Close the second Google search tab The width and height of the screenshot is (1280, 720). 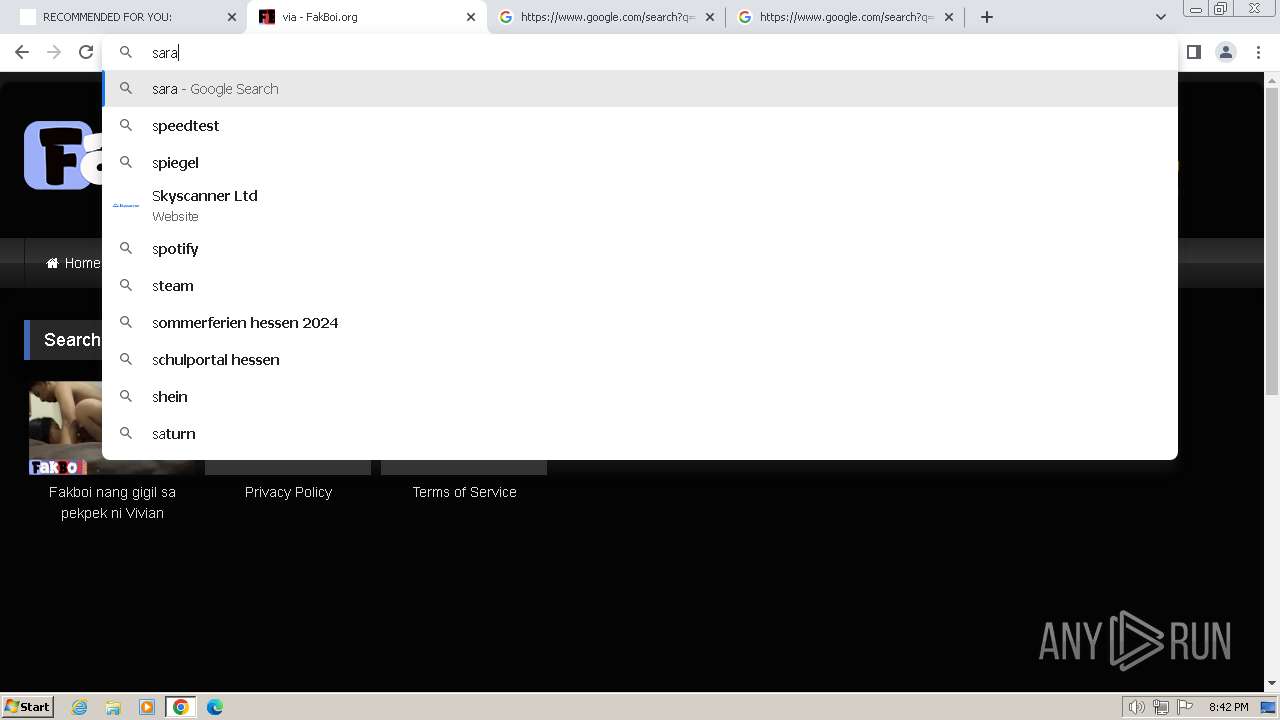pyautogui.click(x=949, y=17)
